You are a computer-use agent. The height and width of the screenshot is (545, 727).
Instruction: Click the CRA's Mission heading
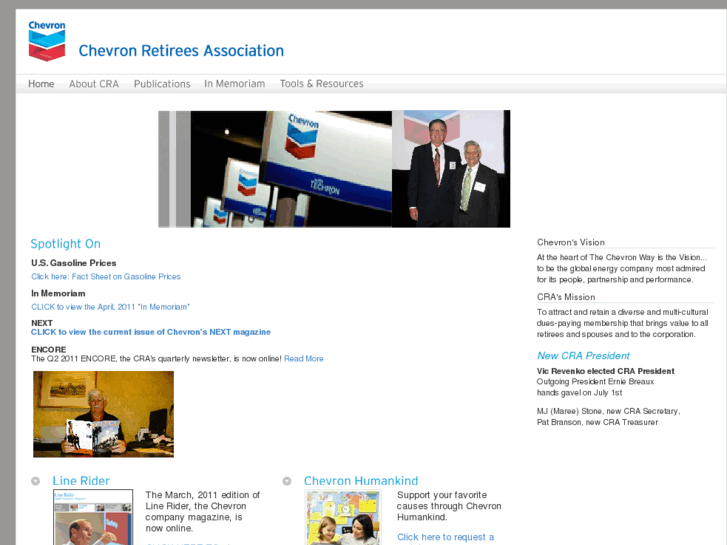click(566, 297)
